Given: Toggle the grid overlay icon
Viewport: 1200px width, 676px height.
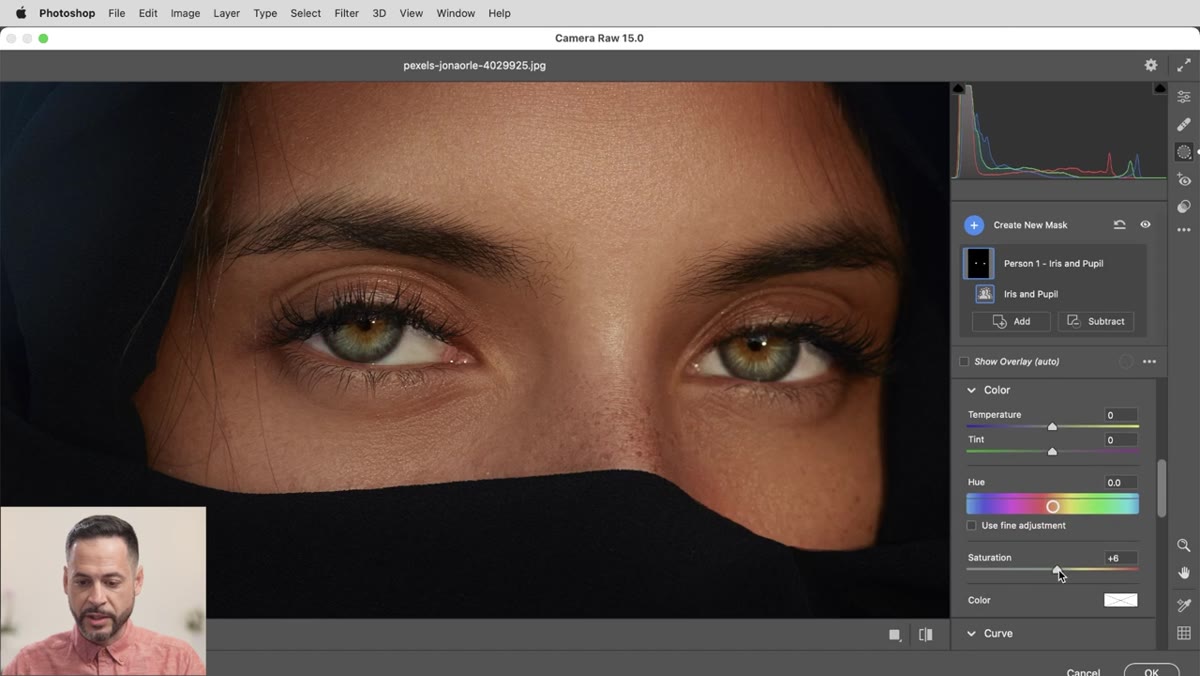Looking at the screenshot, I should [1184, 633].
